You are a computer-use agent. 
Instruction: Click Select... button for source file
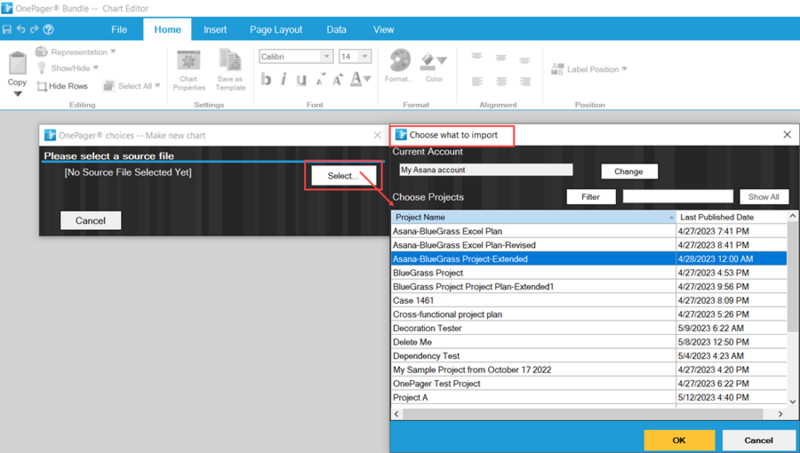343,176
